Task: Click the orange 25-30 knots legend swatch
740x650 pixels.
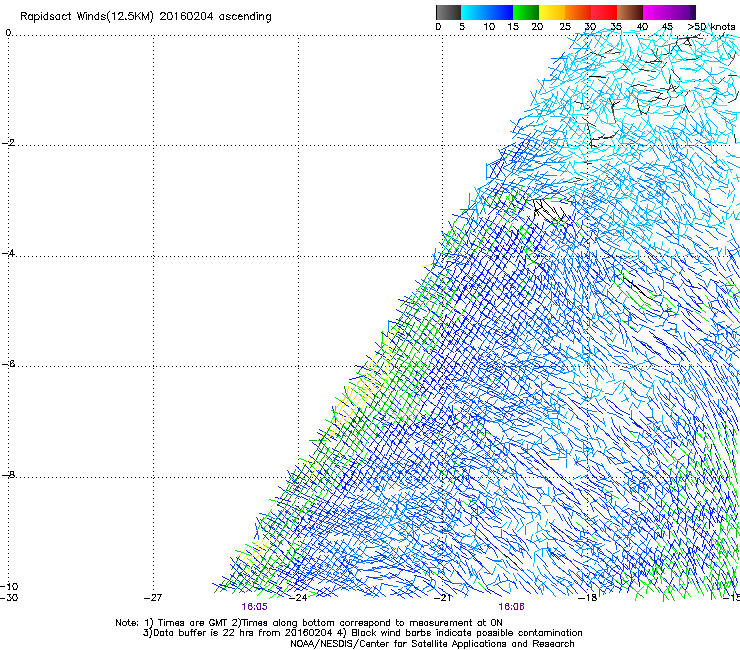Action: tap(578, 12)
